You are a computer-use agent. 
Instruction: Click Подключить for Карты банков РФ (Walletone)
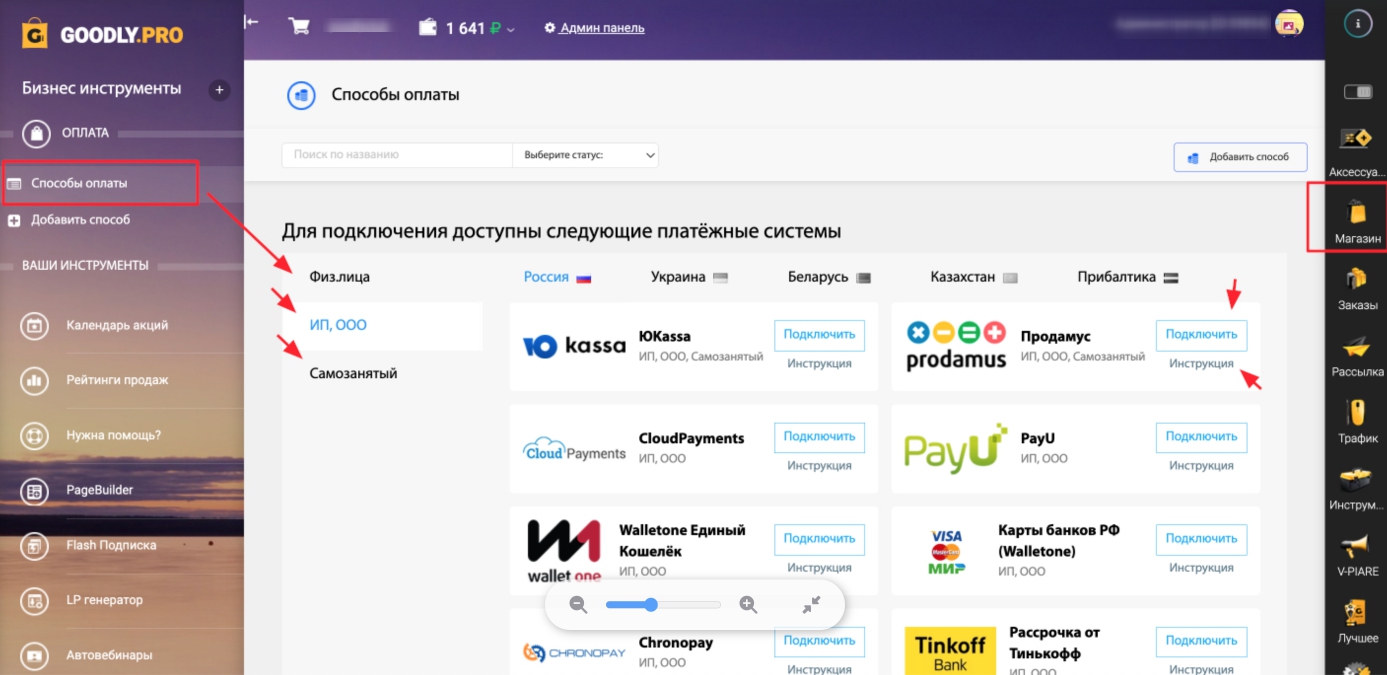(x=1201, y=539)
